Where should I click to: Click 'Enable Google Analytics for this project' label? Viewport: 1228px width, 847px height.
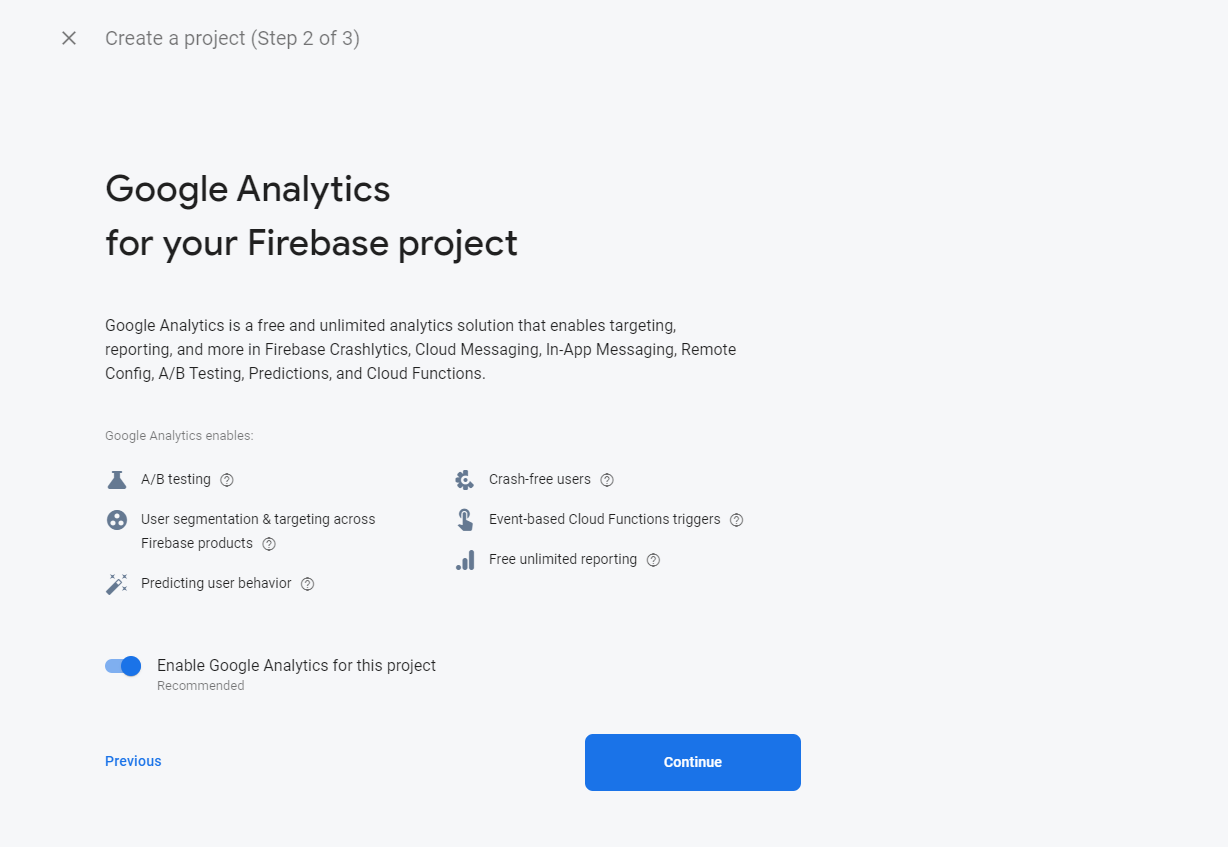(x=296, y=665)
